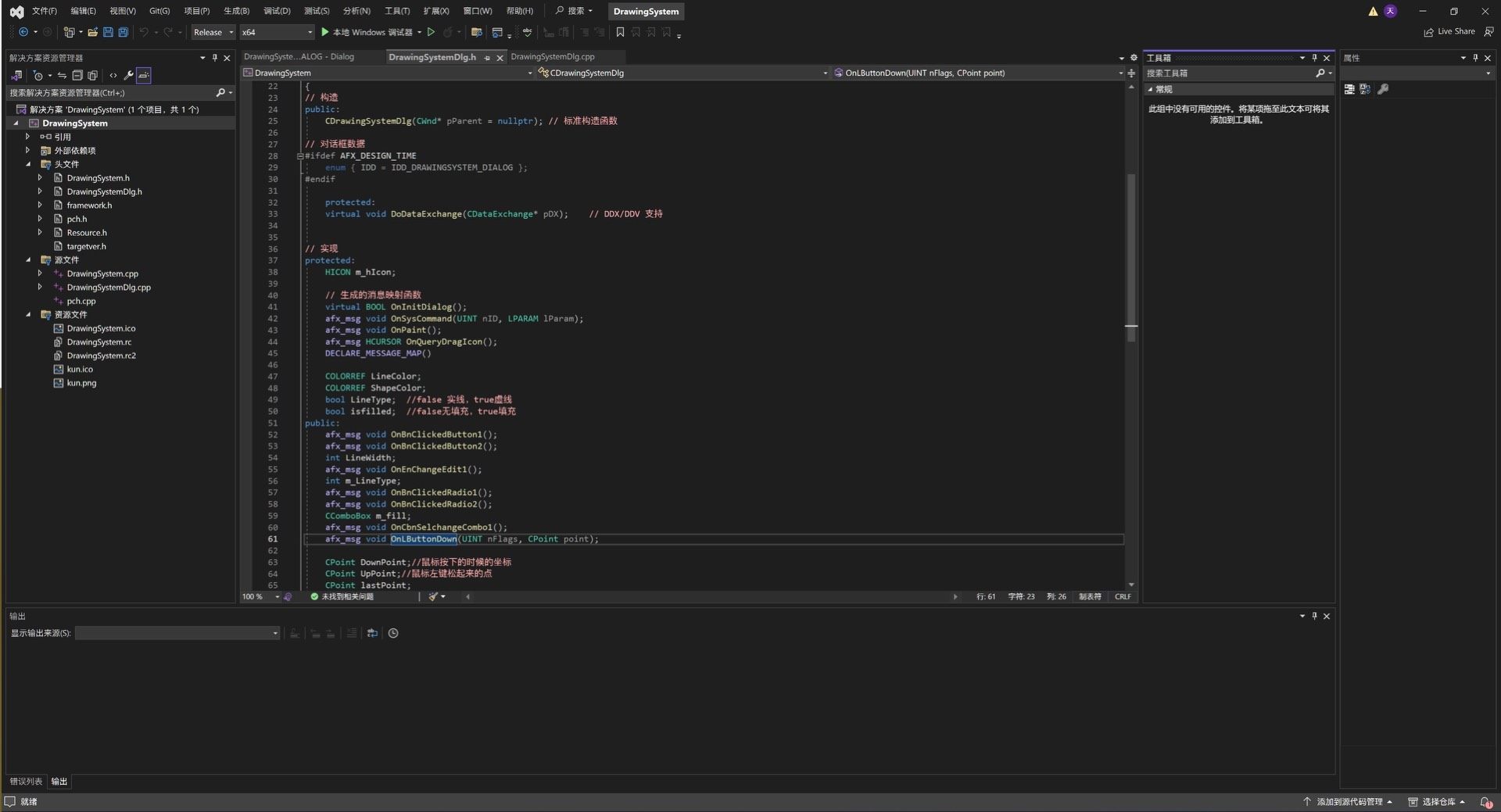This screenshot has width=1501, height=812.
Task: Click the alphabetical sort icon in Properties panel
Action: point(1365,89)
